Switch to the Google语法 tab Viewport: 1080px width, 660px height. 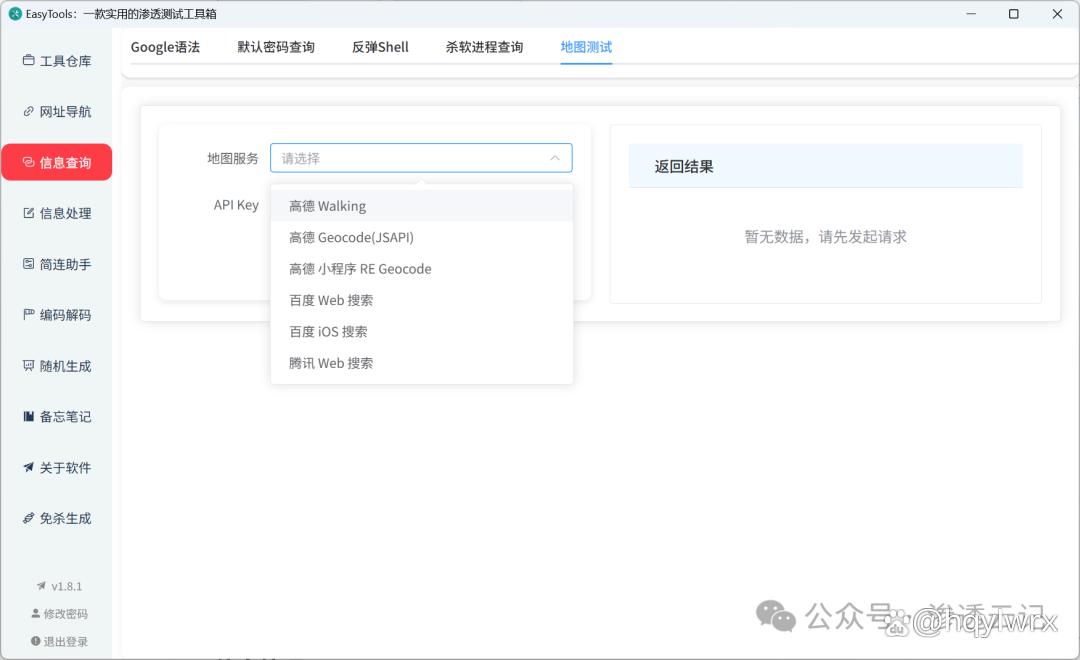165,47
